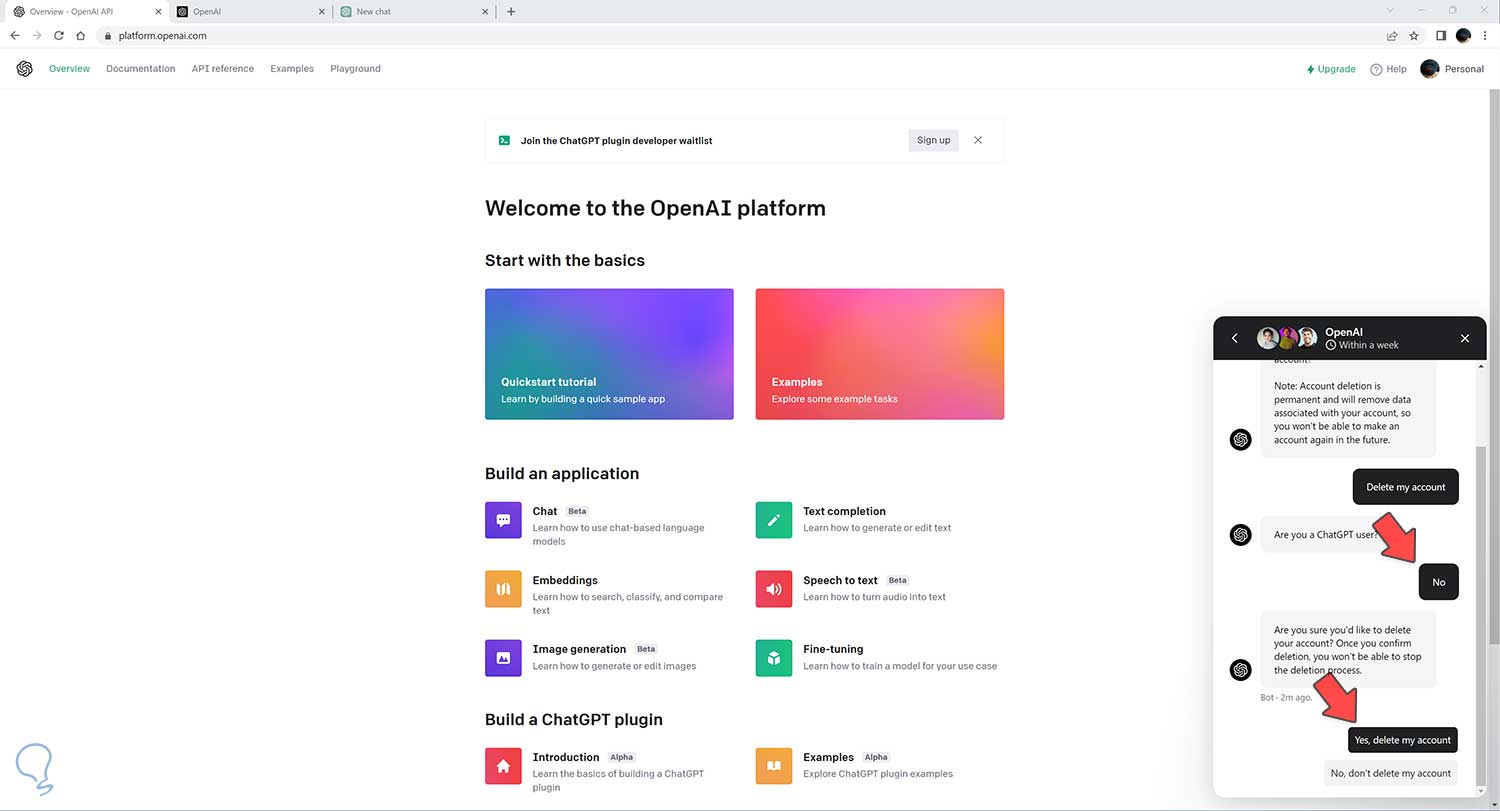Click the browser forward arrow
Screen dimensions: 1500x811
click(37, 35)
